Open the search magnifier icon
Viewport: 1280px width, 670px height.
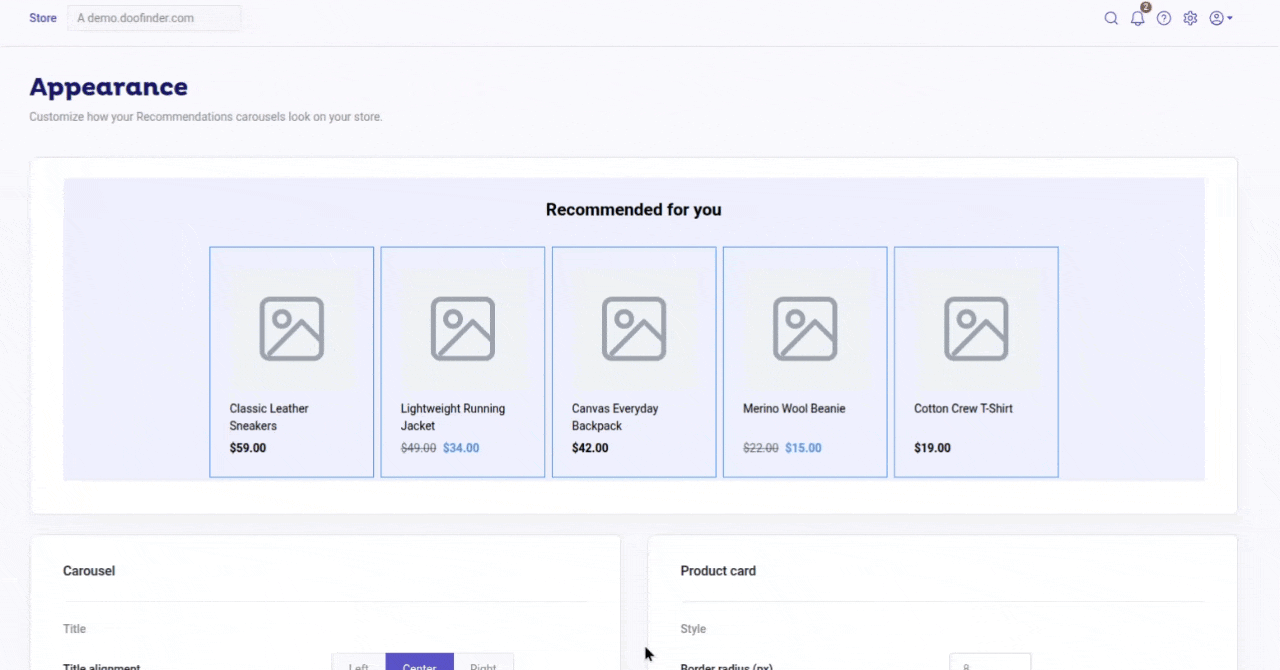(1111, 18)
